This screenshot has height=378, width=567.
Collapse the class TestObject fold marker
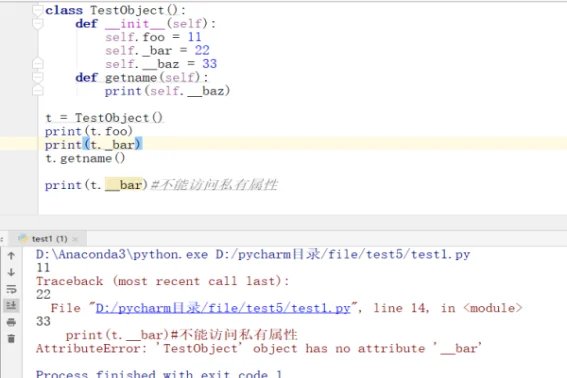pos(38,10)
